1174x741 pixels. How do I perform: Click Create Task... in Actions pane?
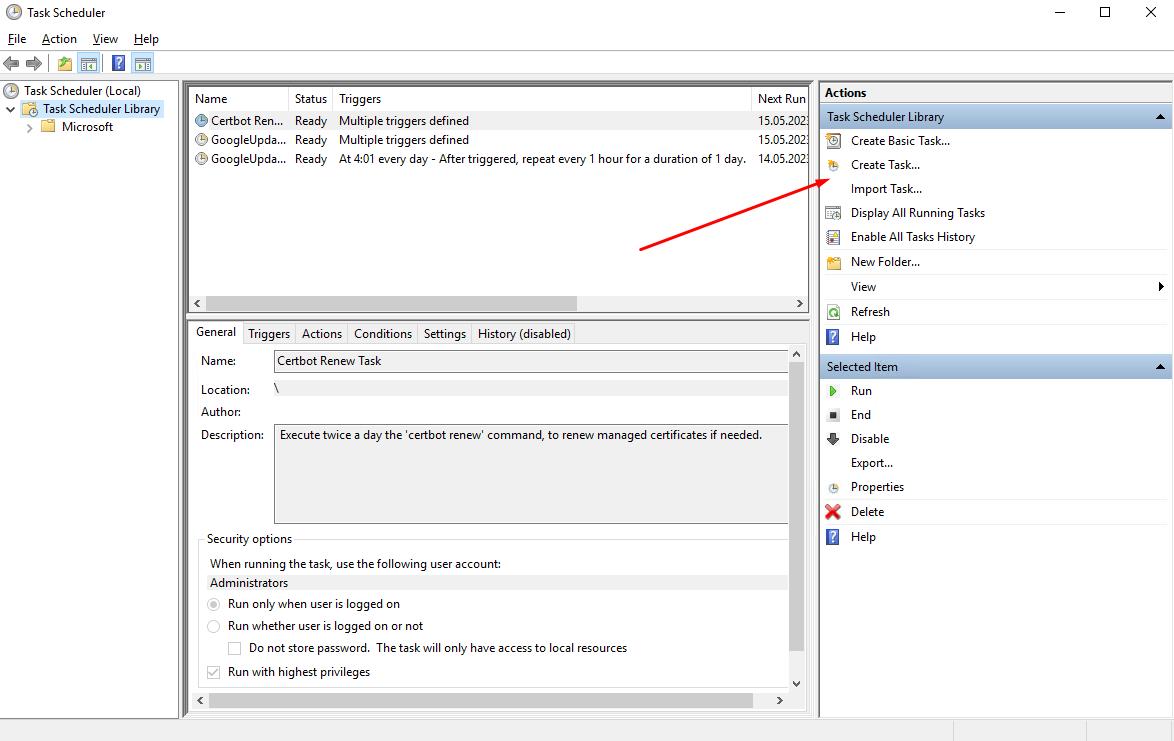click(x=885, y=165)
